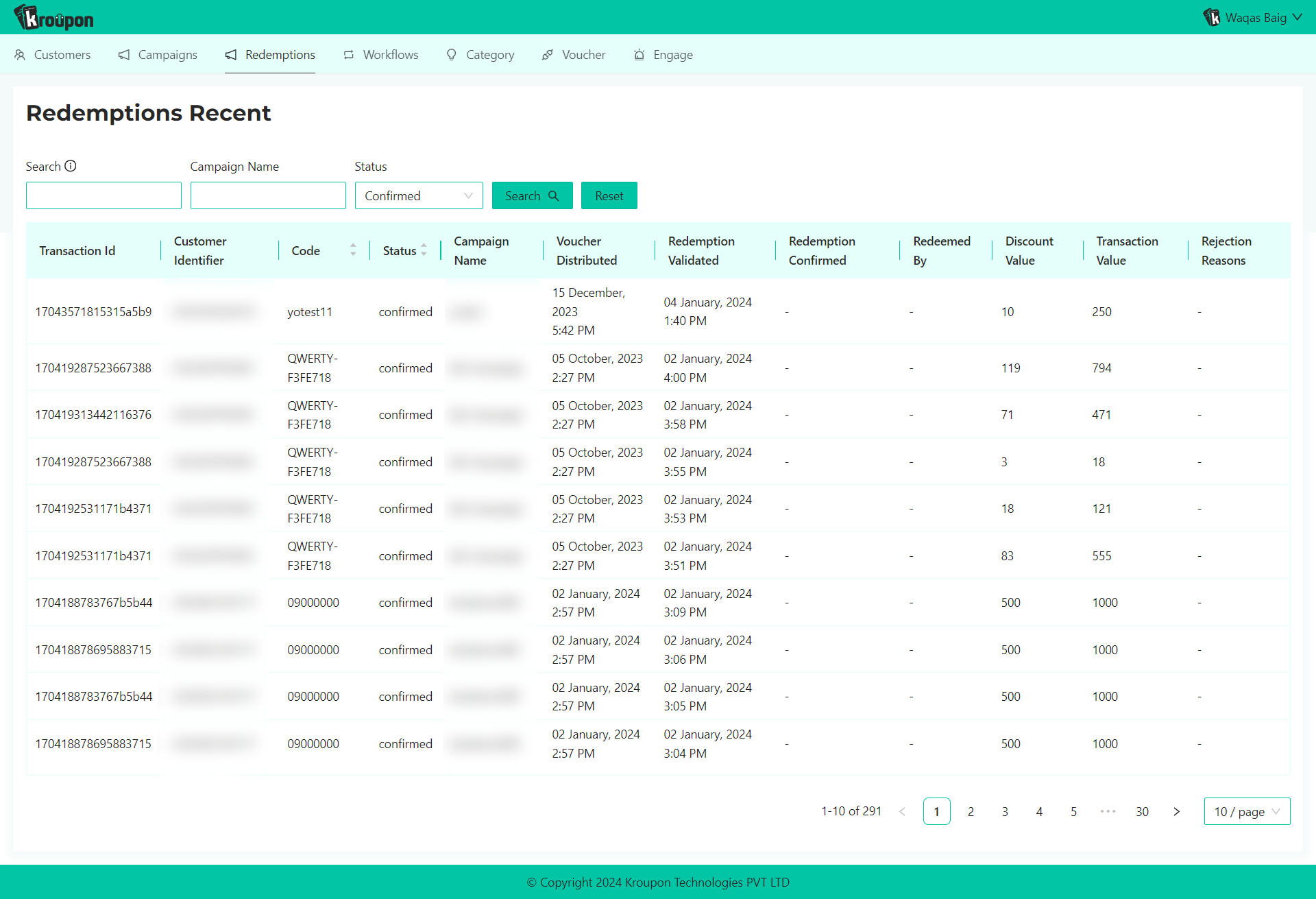1316x899 pixels.
Task: Click the Voucher rocket icon
Action: (548, 55)
